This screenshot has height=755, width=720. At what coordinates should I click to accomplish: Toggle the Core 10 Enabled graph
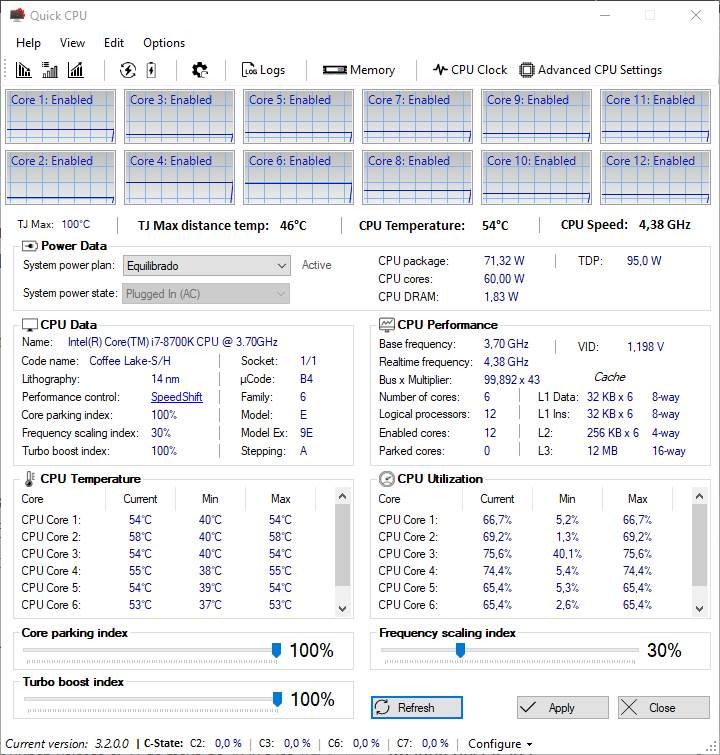[x=536, y=178]
